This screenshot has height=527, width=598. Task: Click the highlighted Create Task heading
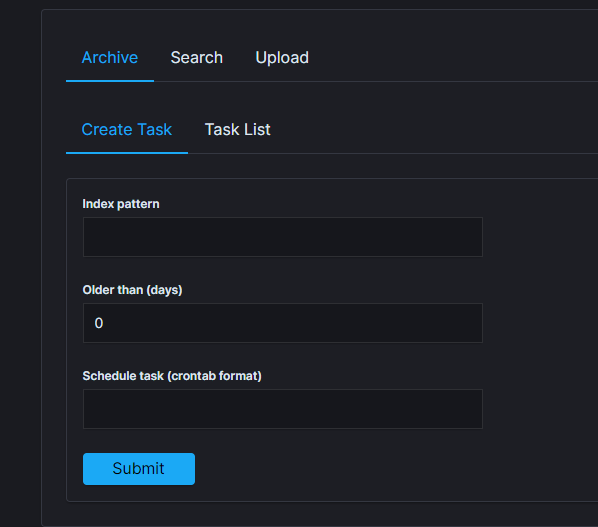tap(127, 130)
